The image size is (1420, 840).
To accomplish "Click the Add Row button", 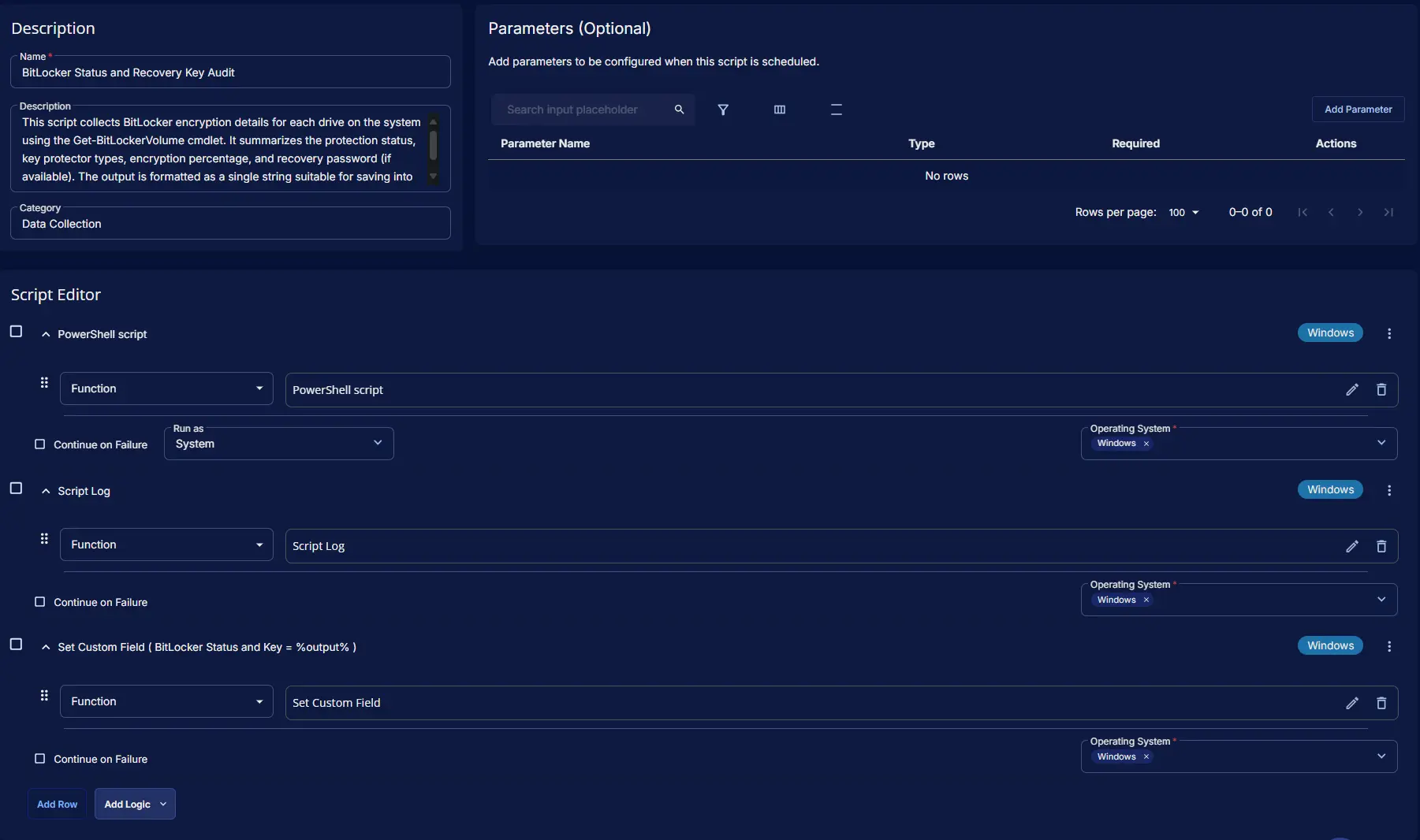I will click(57, 804).
